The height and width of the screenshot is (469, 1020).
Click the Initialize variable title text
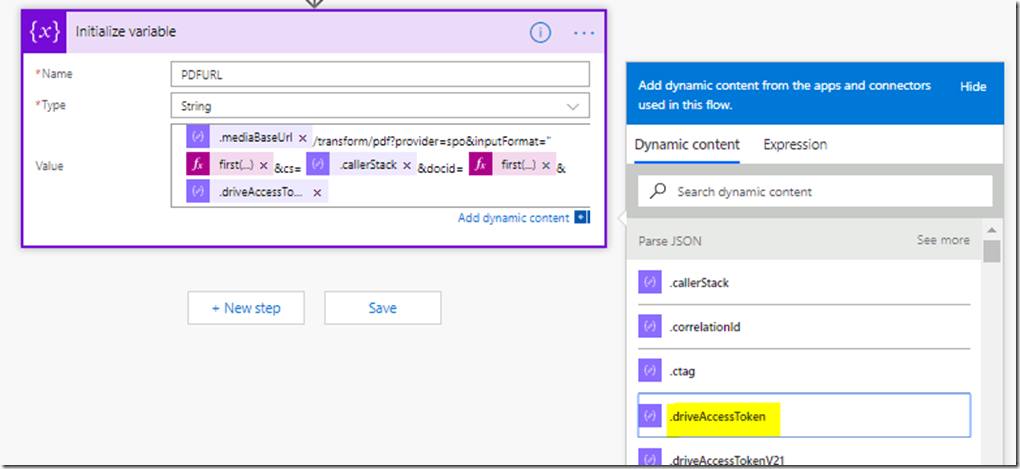(126, 32)
